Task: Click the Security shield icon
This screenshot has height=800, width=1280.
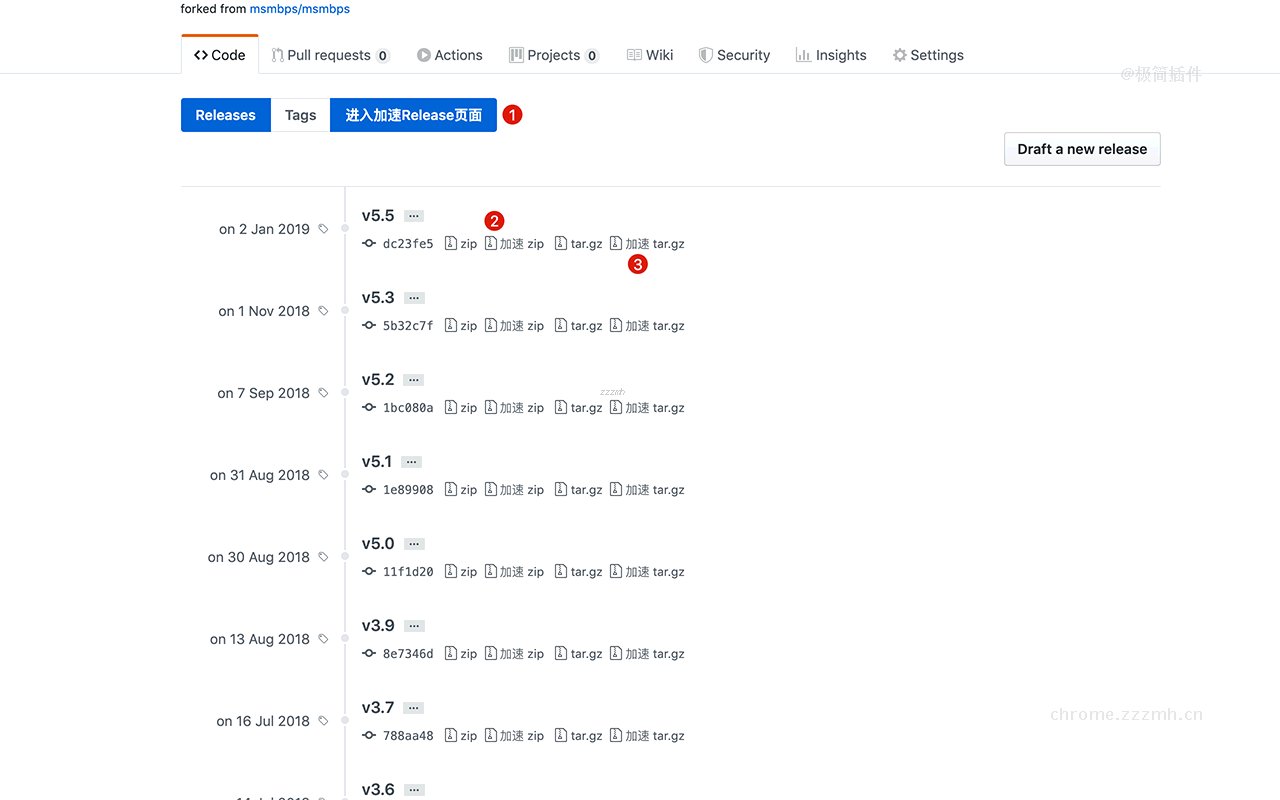Action: [x=705, y=55]
